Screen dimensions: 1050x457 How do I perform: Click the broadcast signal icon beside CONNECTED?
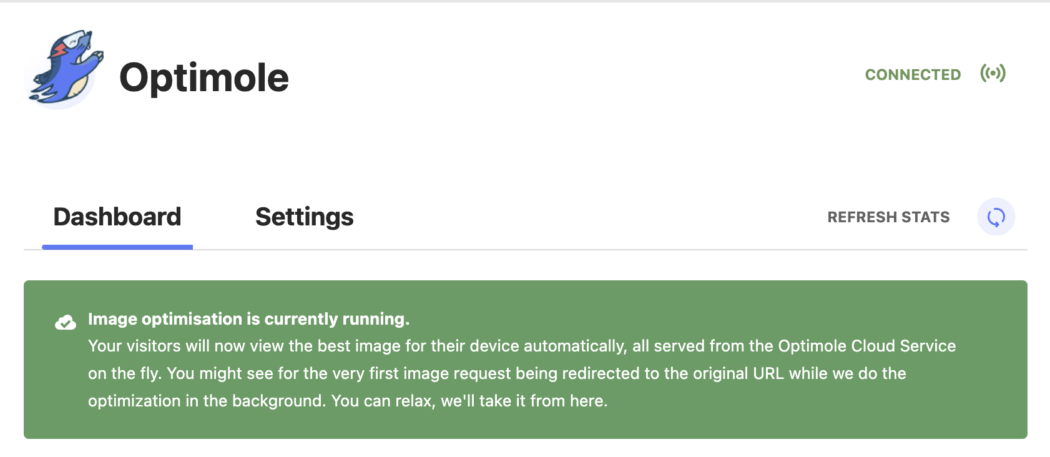point(993,74)
